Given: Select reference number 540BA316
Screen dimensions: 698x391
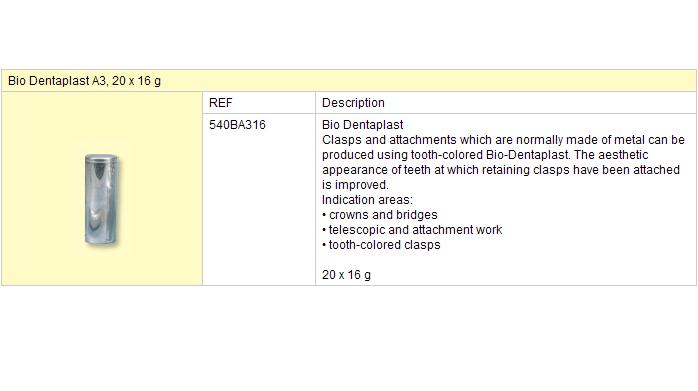Looking at the screenshot, I should click(237, 125).
